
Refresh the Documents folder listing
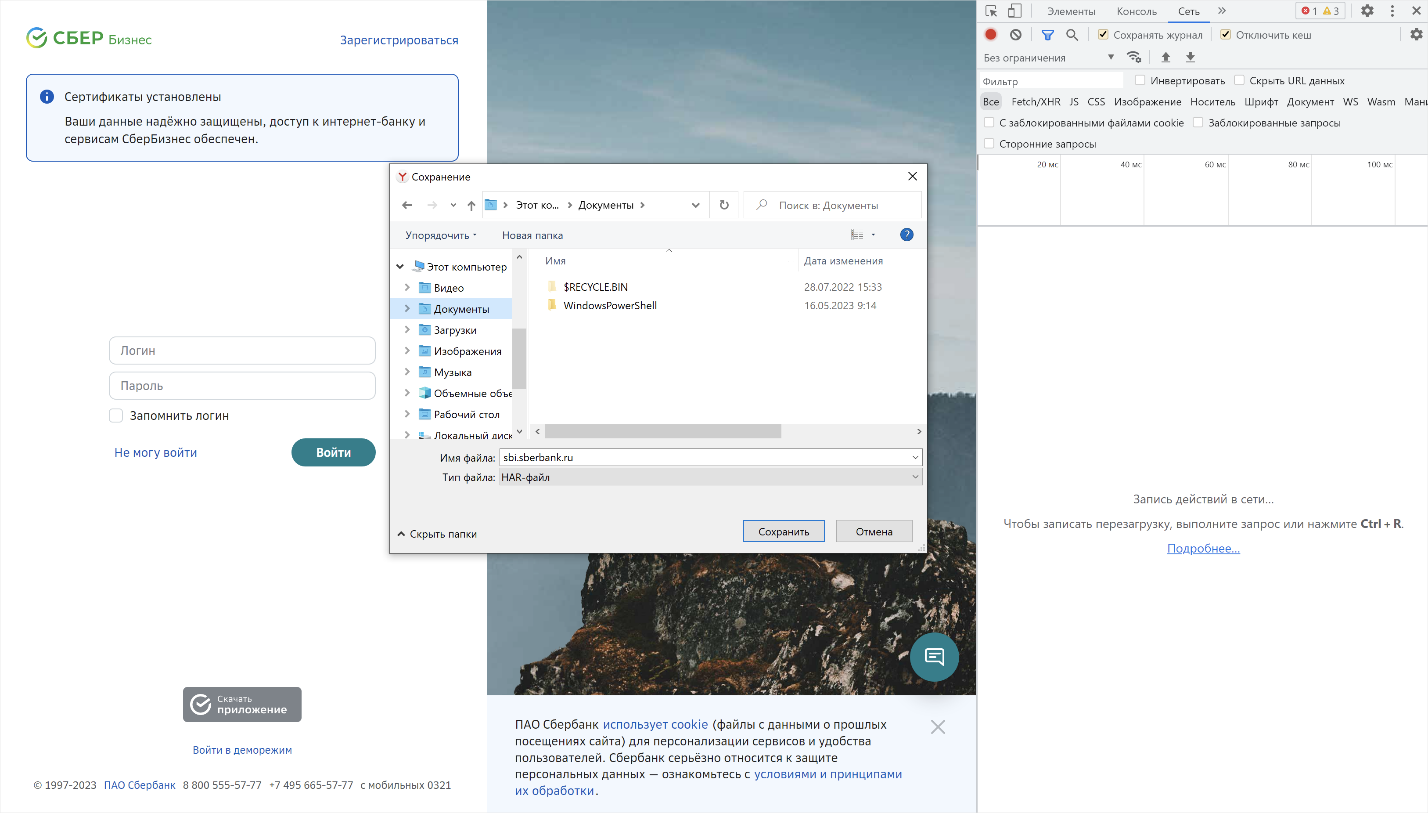pyautogui.click(x=724, y=205)
